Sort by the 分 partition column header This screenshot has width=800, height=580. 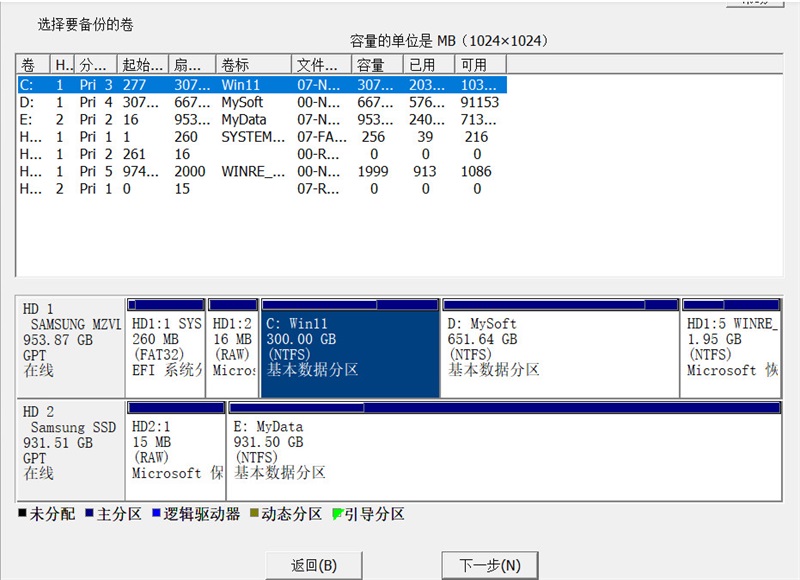96,65
